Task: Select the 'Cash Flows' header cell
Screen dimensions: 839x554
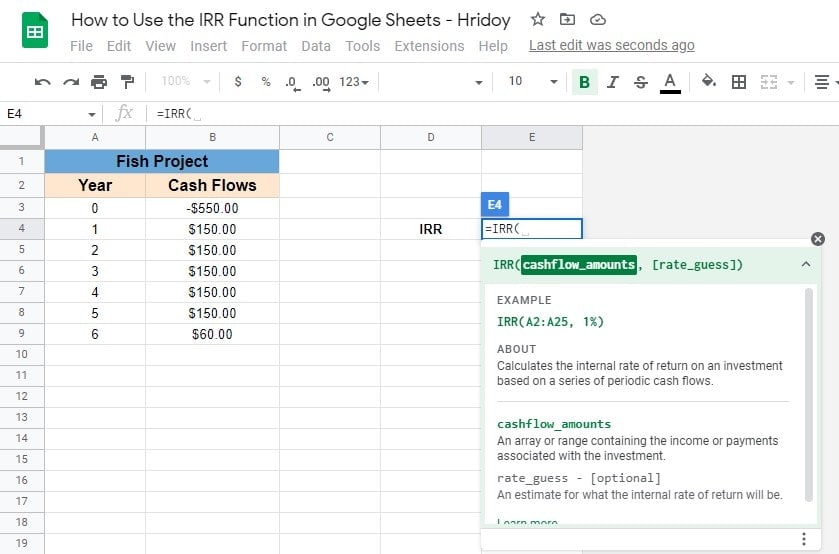Action: pos(212,185)
